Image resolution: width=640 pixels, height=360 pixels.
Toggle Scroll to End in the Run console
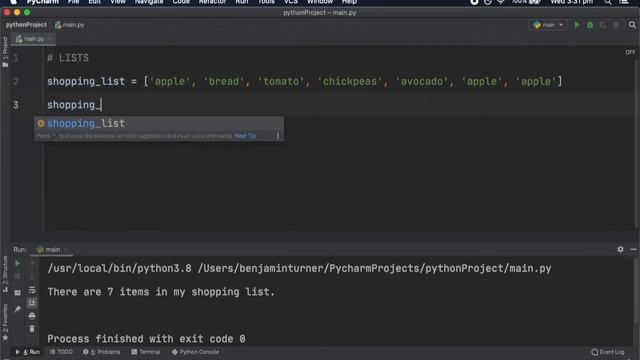click(x=32, y=302)
